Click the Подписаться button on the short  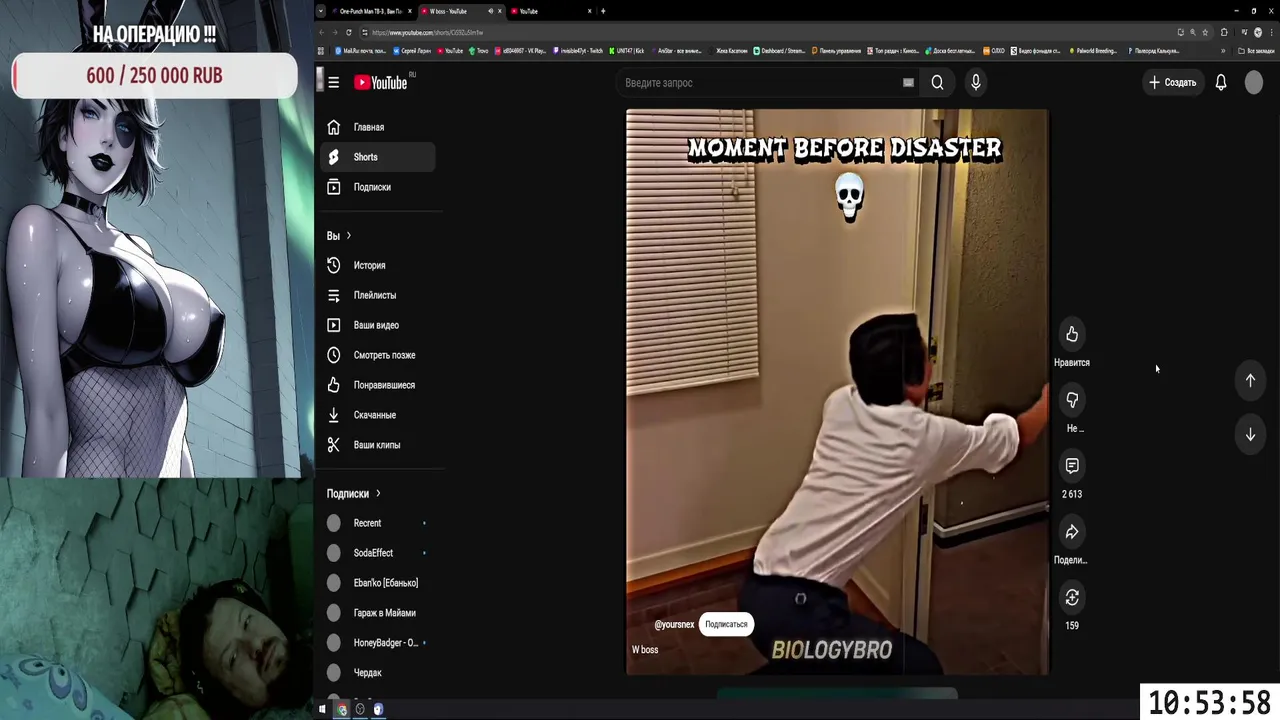tap(726, 624)
